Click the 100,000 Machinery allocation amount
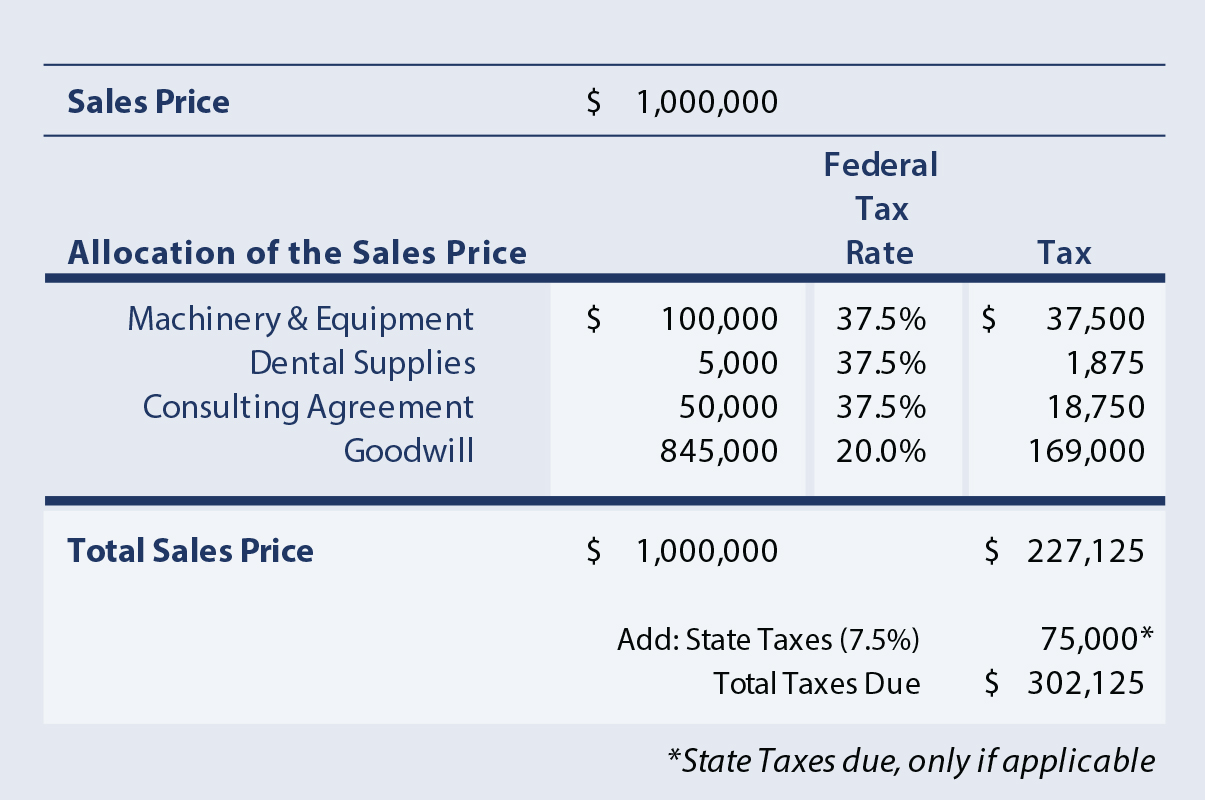 pyautogui.click(x=719, y=319)
